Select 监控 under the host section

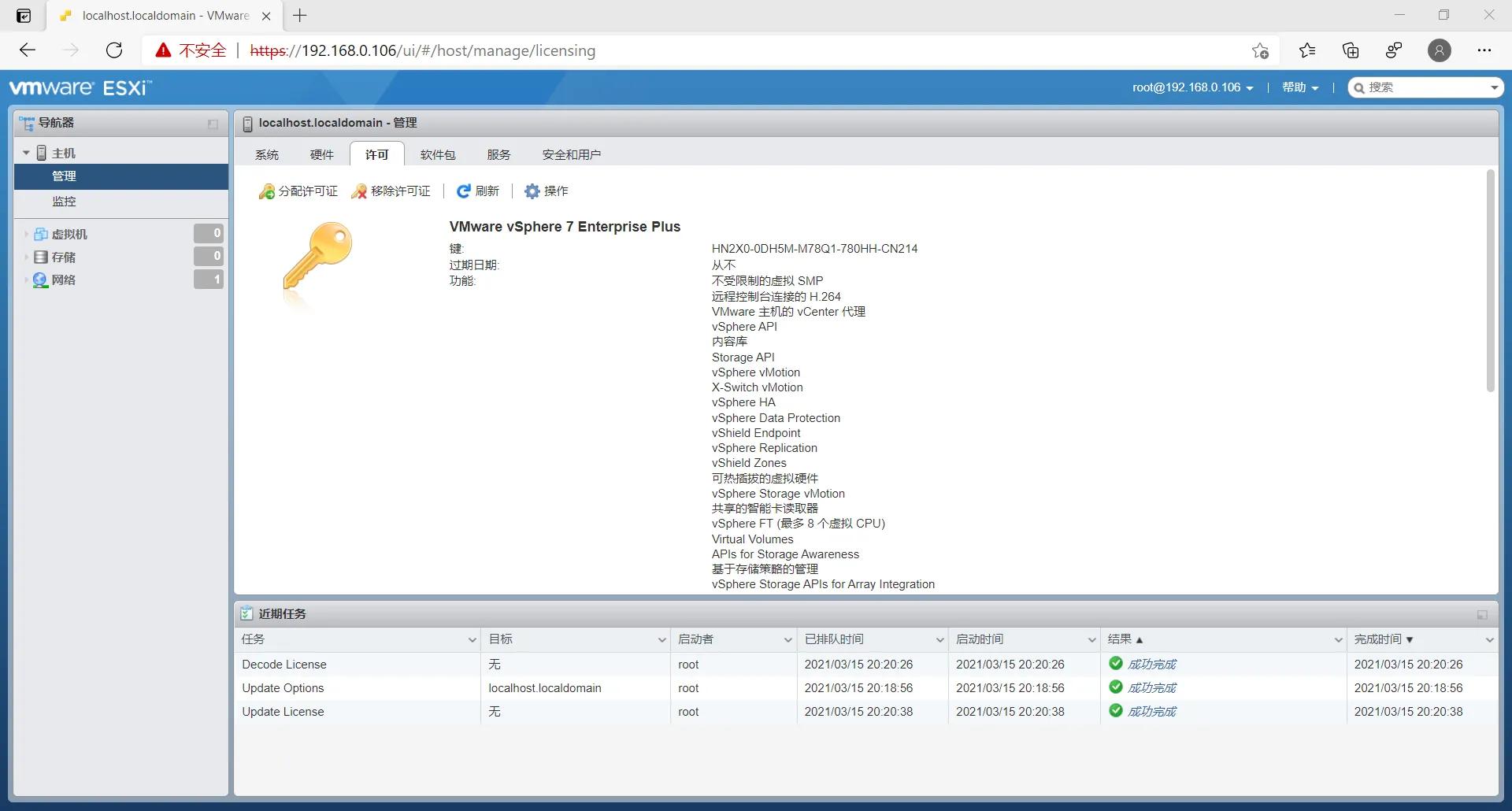65,202
